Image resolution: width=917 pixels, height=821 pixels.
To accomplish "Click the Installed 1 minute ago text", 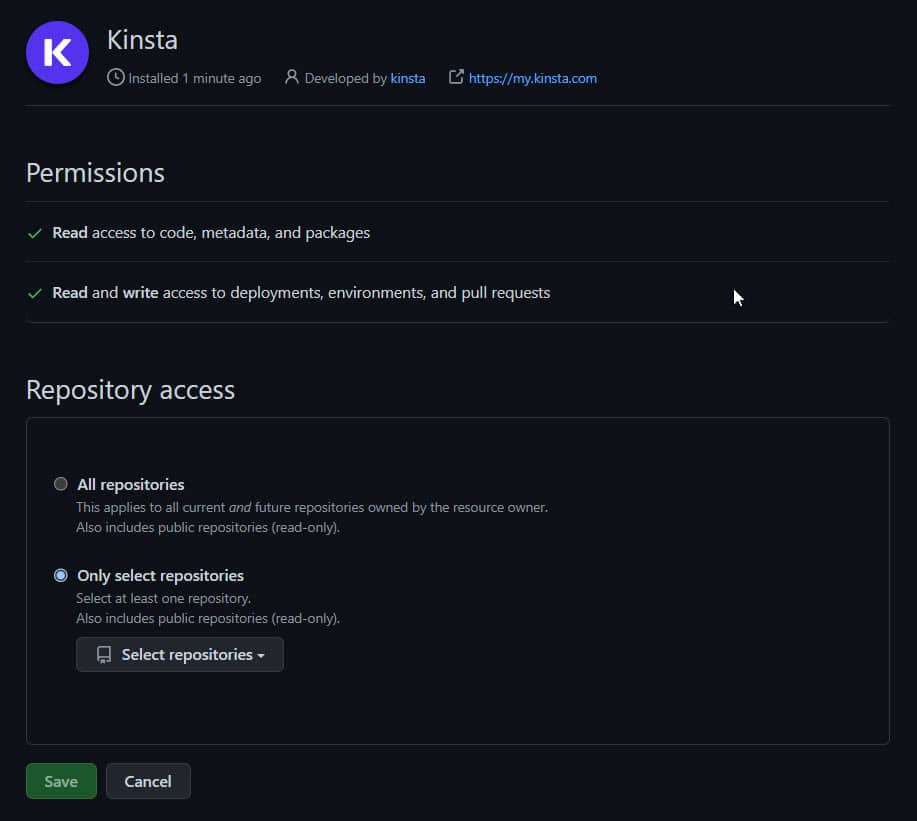I will coord(195,78).
